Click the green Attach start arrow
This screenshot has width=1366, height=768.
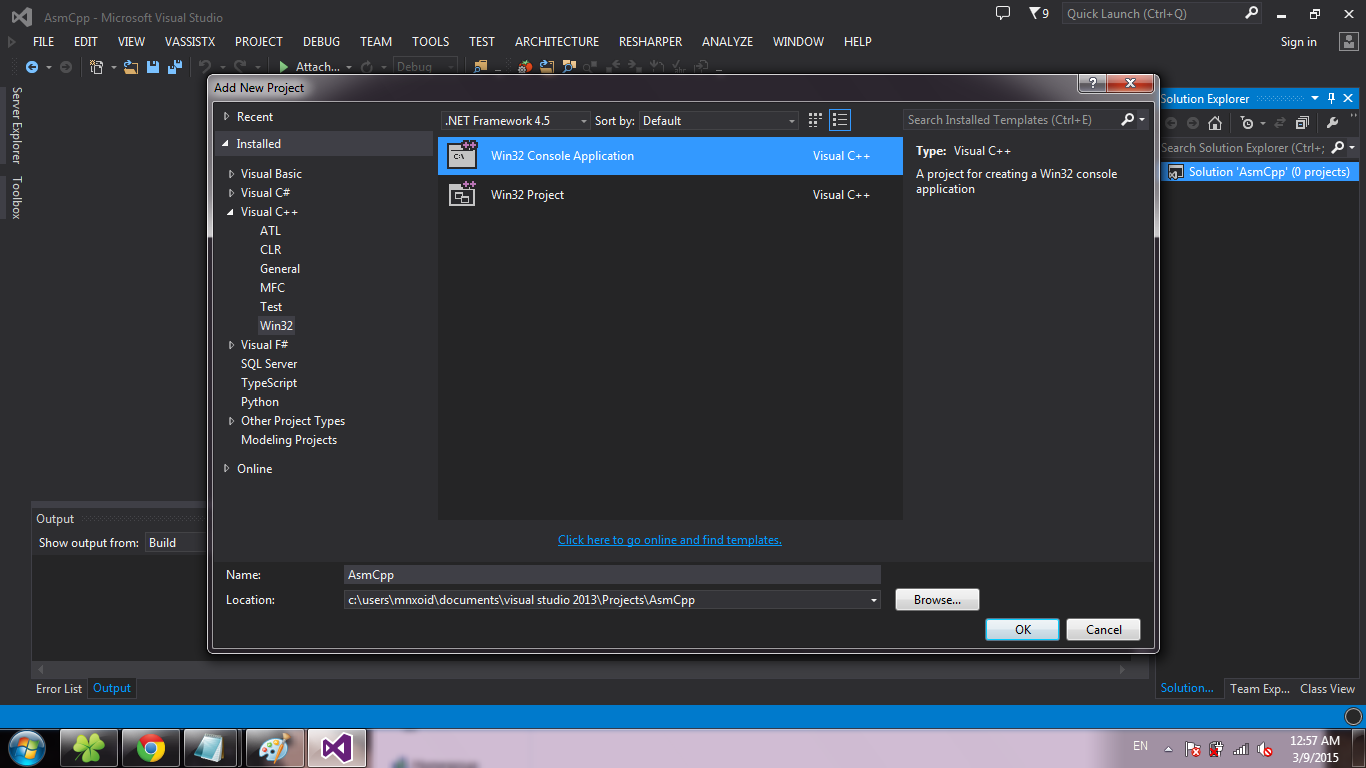[284, 67]
